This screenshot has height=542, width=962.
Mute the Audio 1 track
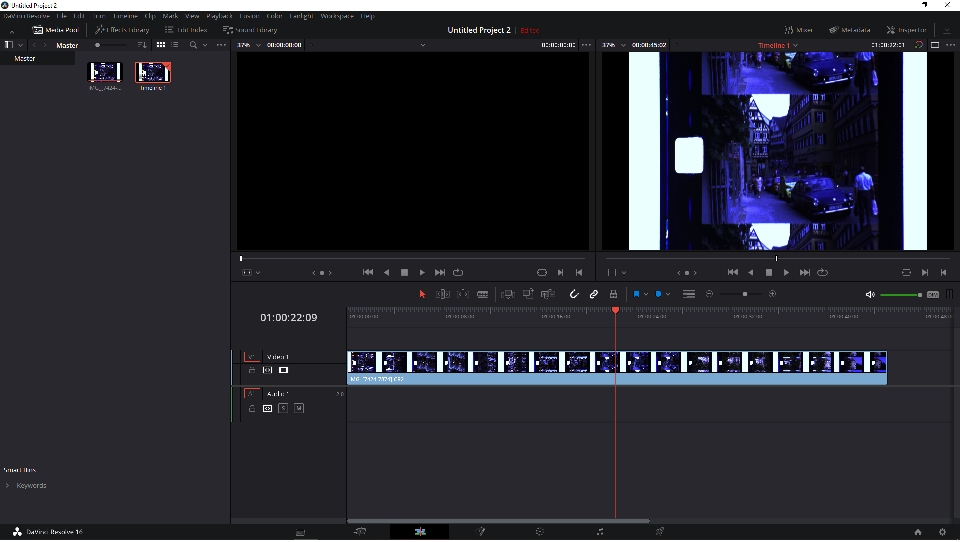tap(299, 408)
